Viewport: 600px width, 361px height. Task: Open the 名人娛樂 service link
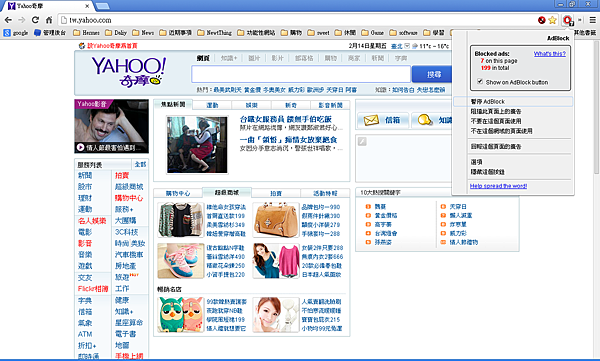(x=92, y=221)
